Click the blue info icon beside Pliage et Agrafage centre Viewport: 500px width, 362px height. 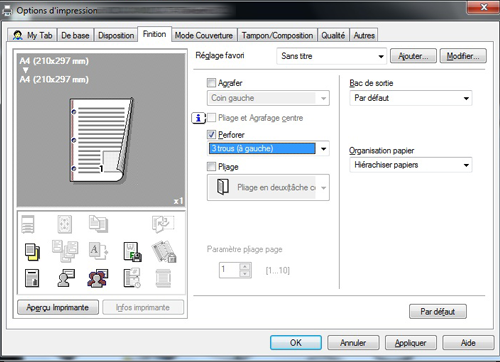click(198, 118)
